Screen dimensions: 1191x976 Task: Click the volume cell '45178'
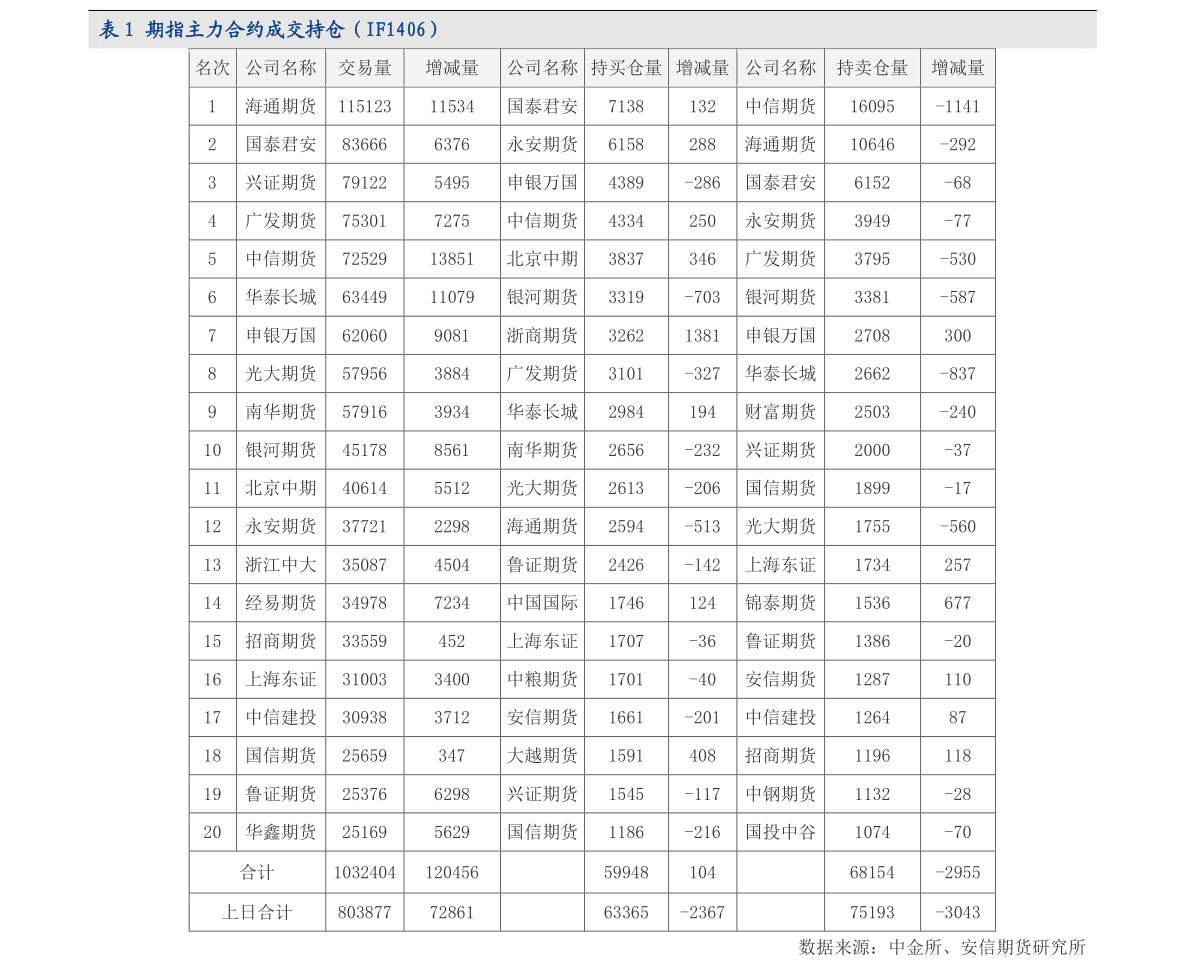pyautogui.click(x=365, y=450)
